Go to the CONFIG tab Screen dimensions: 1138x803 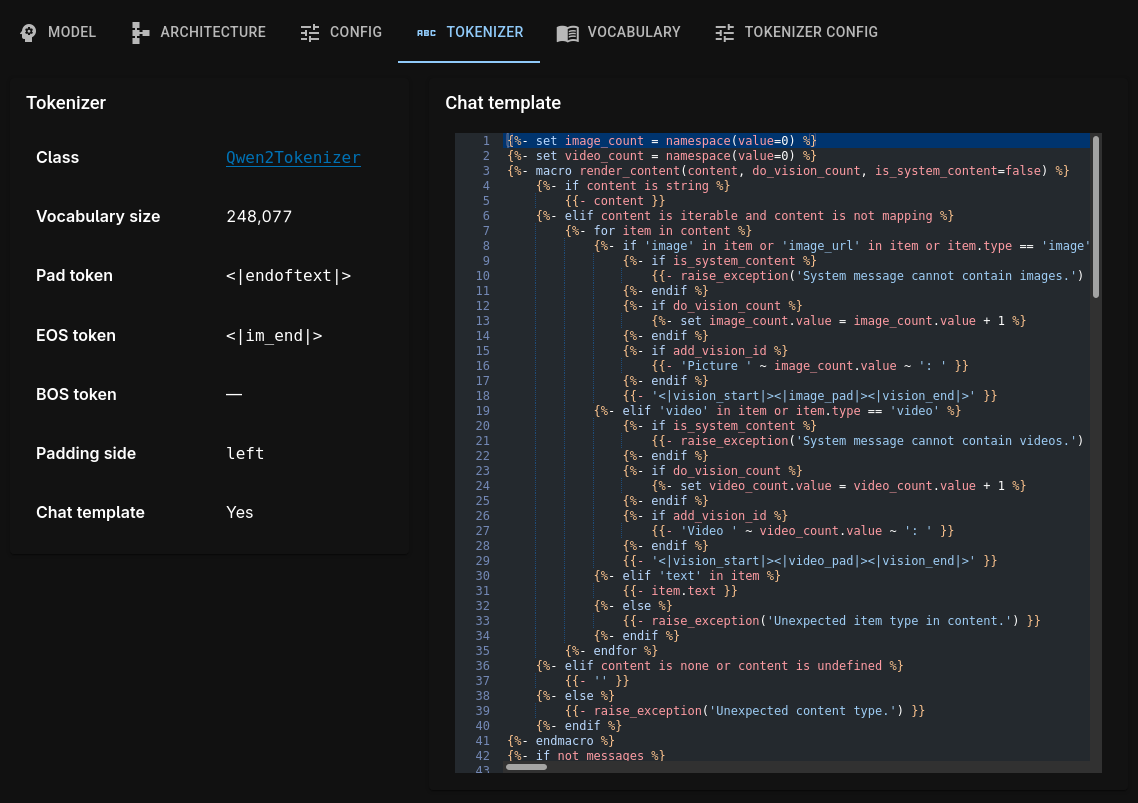(341, 32)
